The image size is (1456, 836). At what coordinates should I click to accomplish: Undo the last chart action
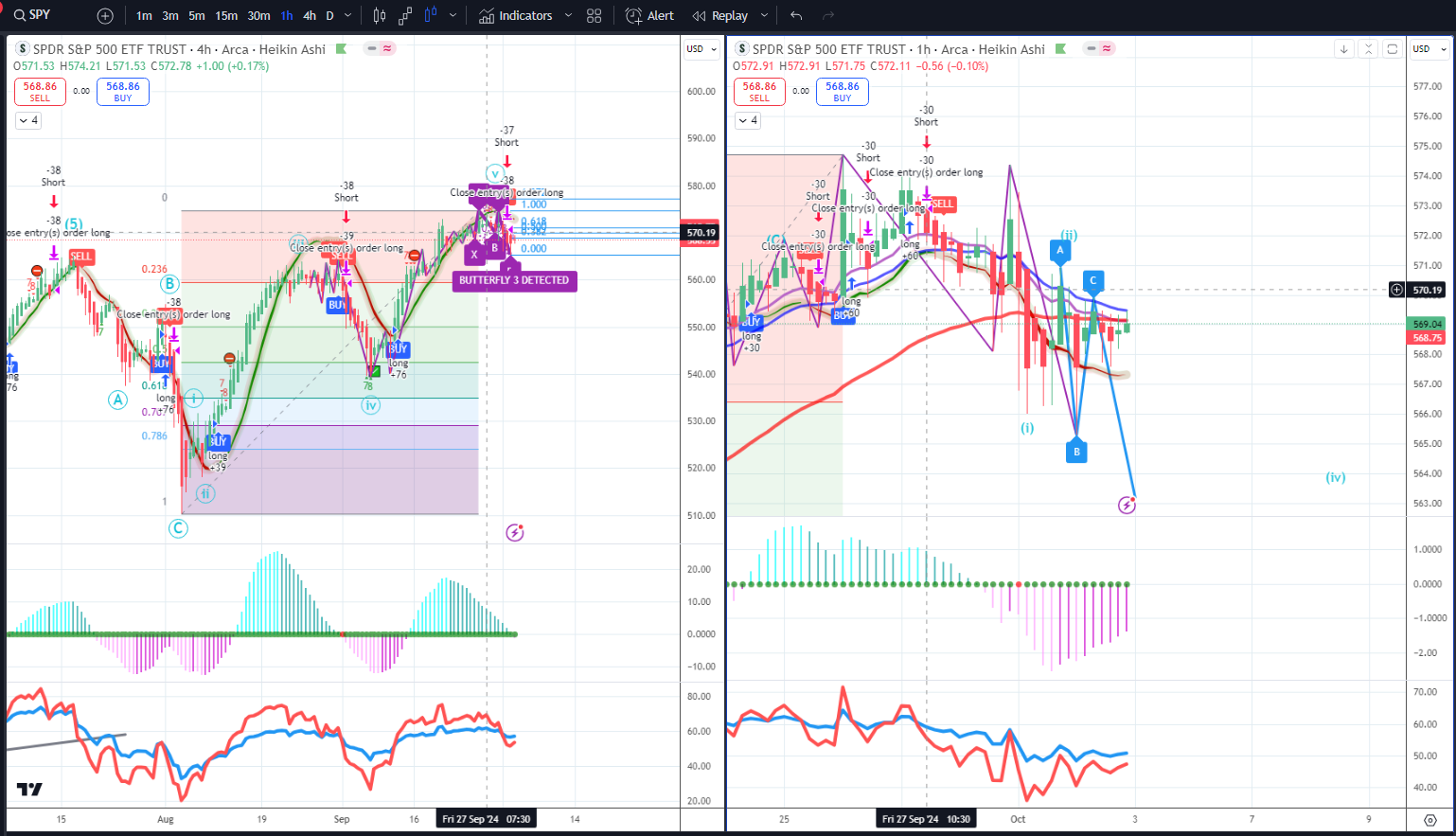(x=796, y=16)
